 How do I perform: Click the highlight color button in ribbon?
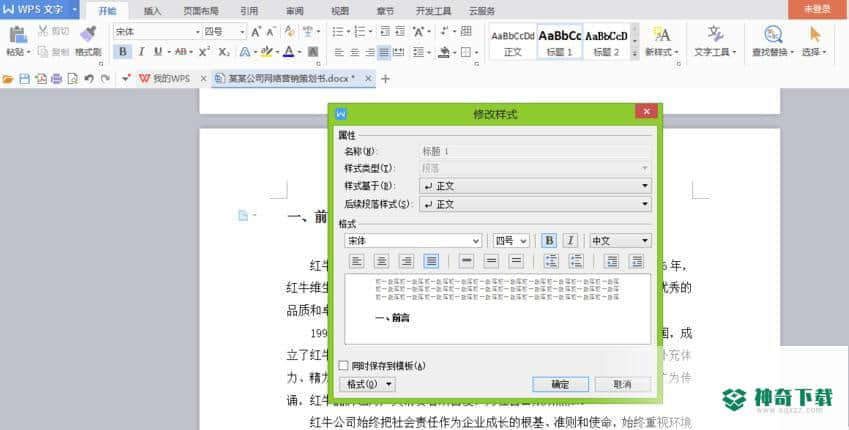(266, 52)
